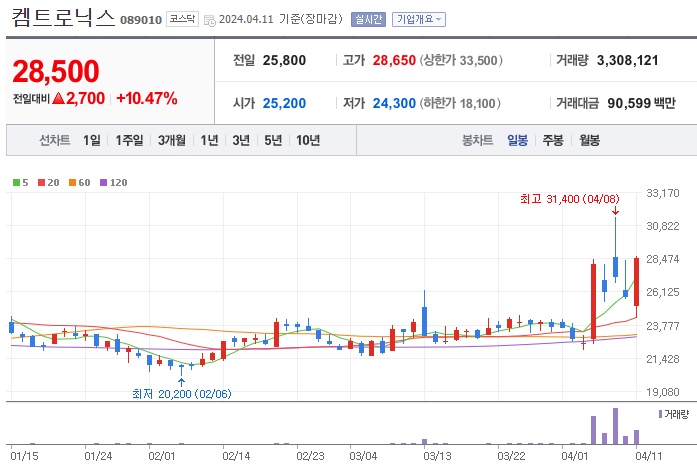The image size is (697, 469).
Task: Select the 일봉 daily candle chart
Action: coord(517,140)
